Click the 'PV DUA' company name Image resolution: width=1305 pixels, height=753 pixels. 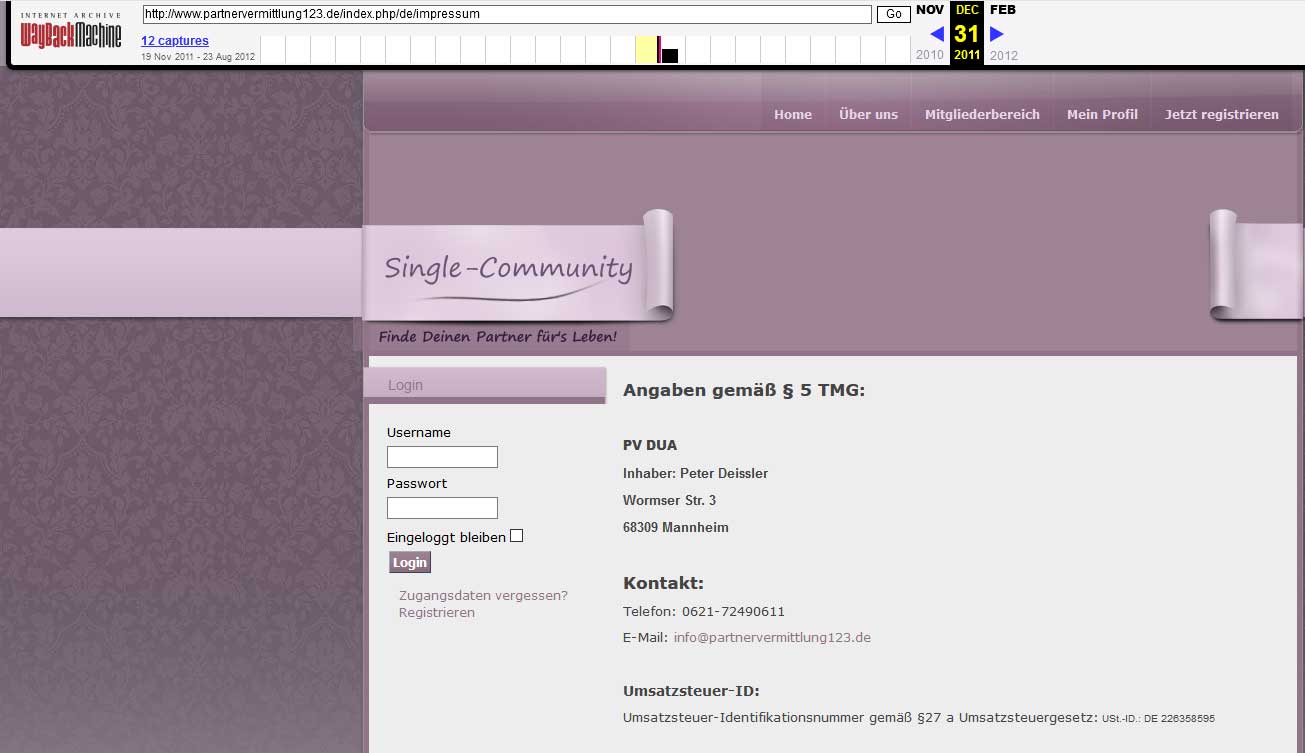click(x=650, y=445)
